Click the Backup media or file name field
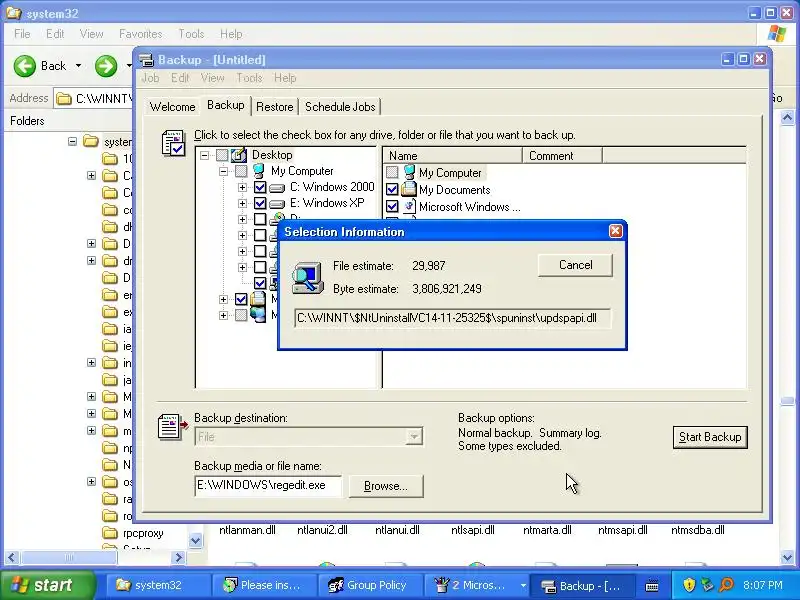The image size is (800, 600). click(268, 485)
